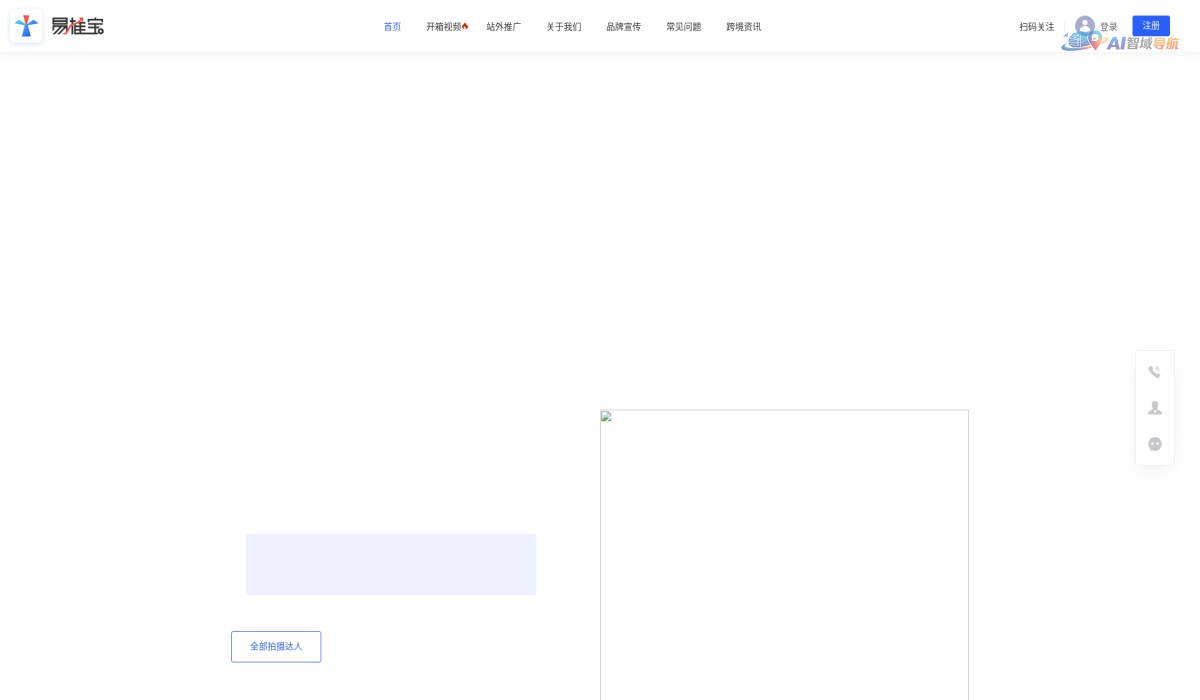This screenshot has height=700, width=1200.
Task: Click the Yituibao logo icon
Action: (26, 26)
